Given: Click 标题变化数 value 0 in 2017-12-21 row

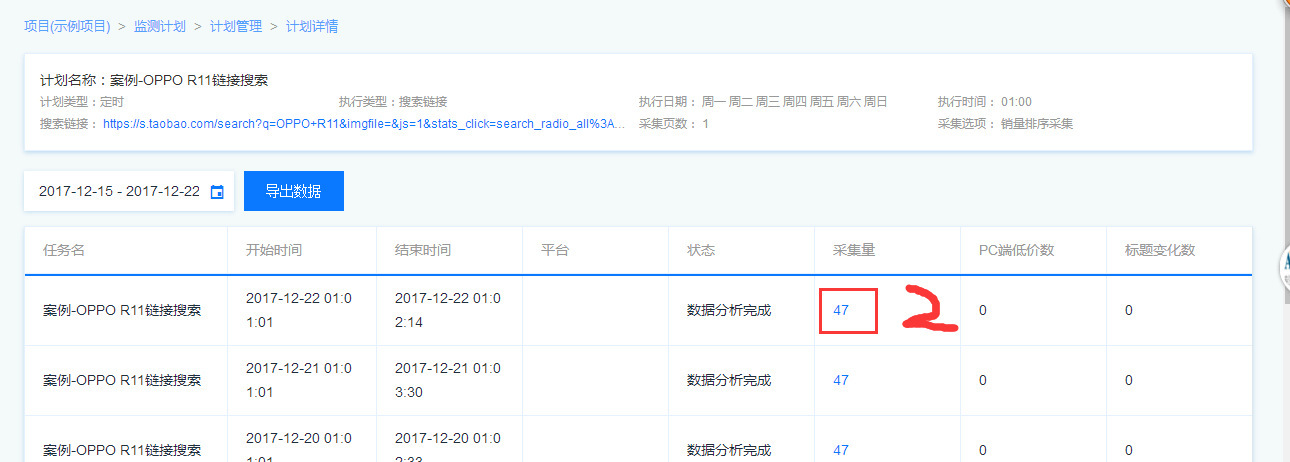Looking at the screenshot, I should 1129,380.
